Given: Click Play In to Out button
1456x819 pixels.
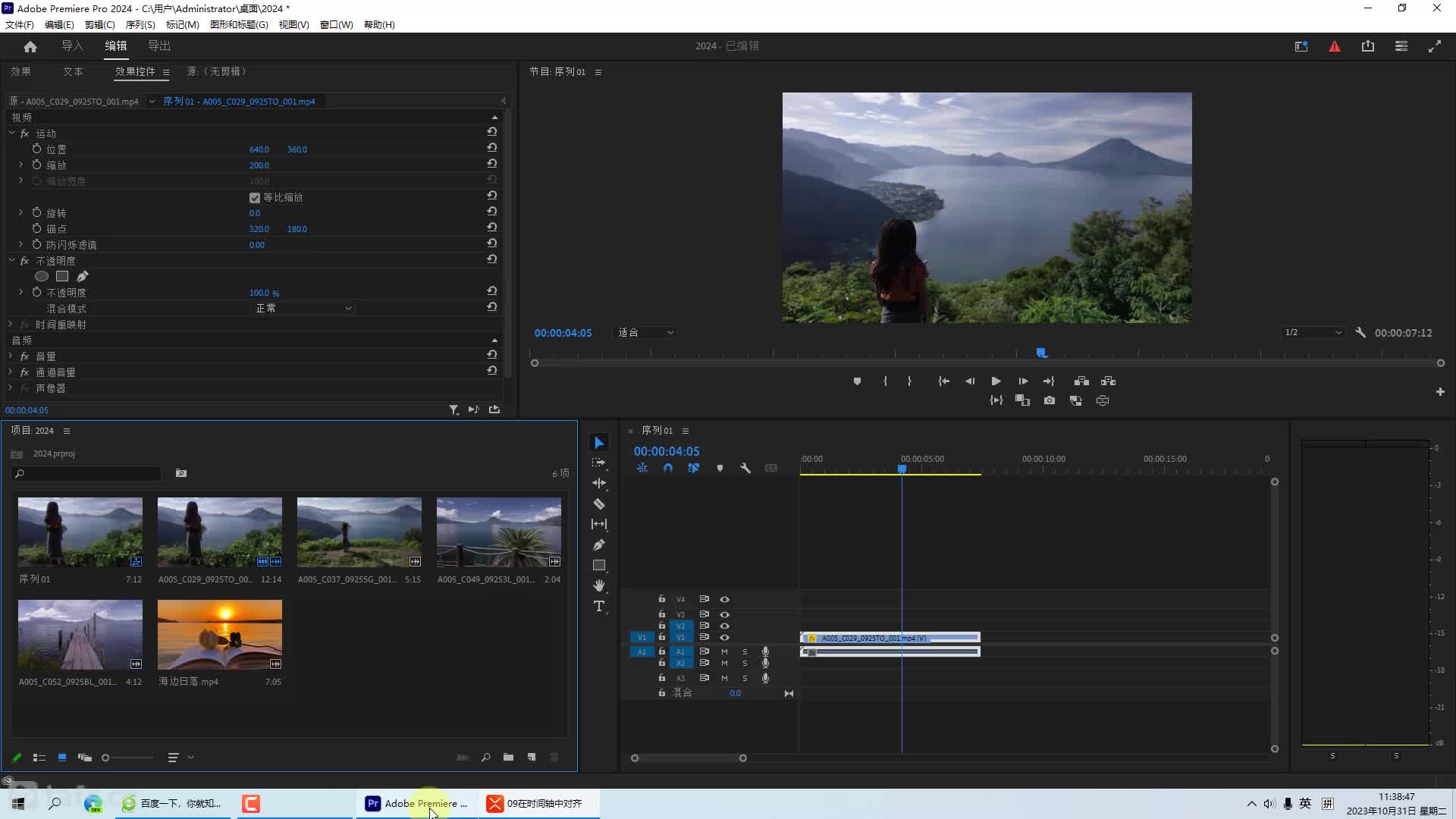Looking at the screenshot, I should [x=996, y=400].
